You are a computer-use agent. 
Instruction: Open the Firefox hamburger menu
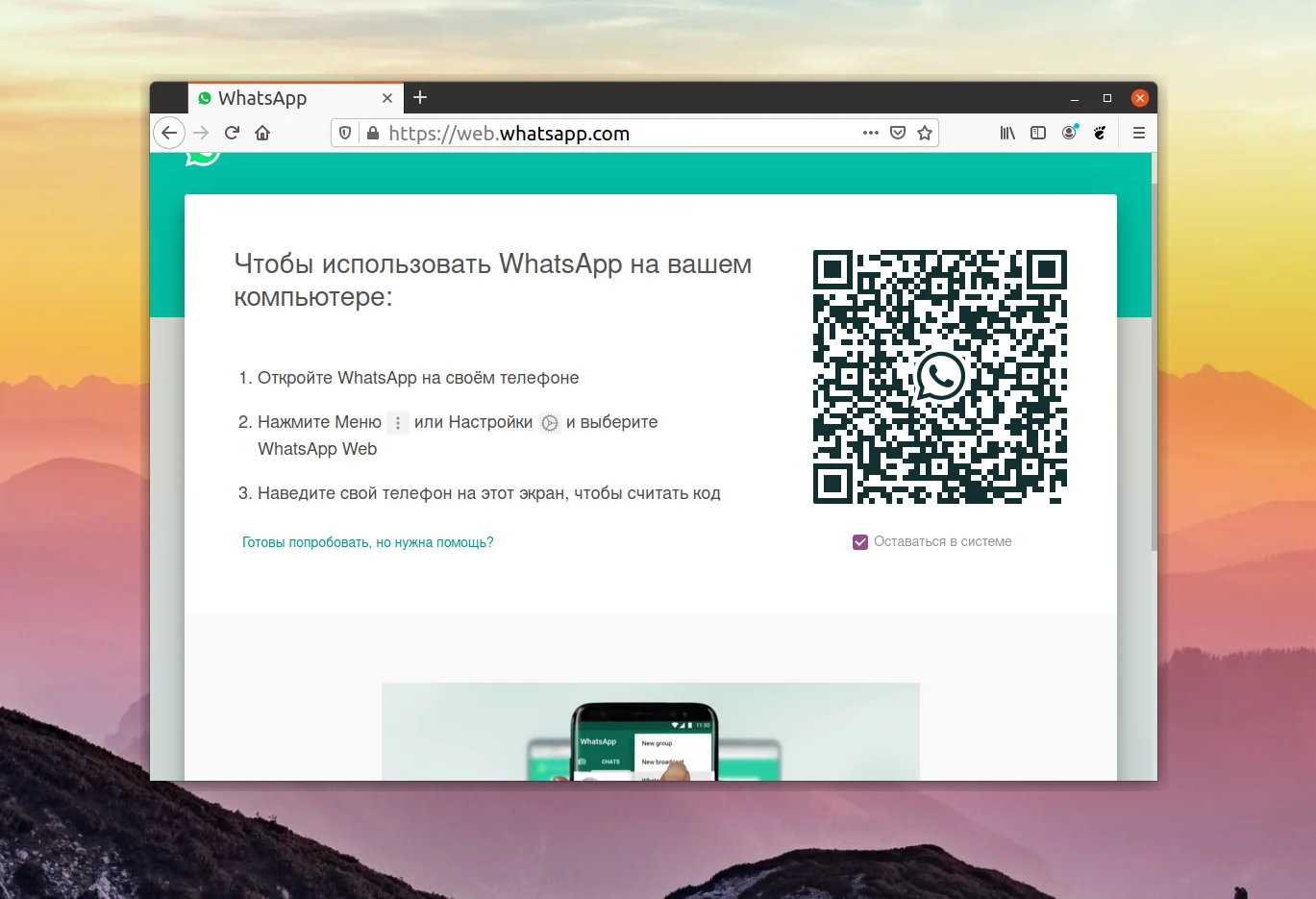tap(1139, 133)
